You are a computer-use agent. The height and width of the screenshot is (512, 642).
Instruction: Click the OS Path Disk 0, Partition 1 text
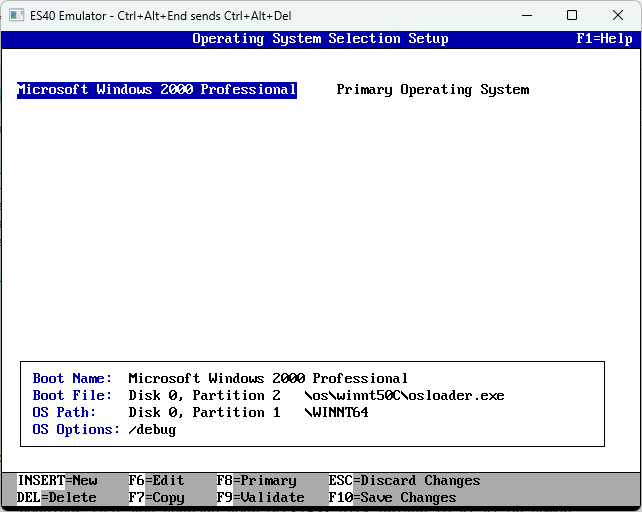click(204, 412)
